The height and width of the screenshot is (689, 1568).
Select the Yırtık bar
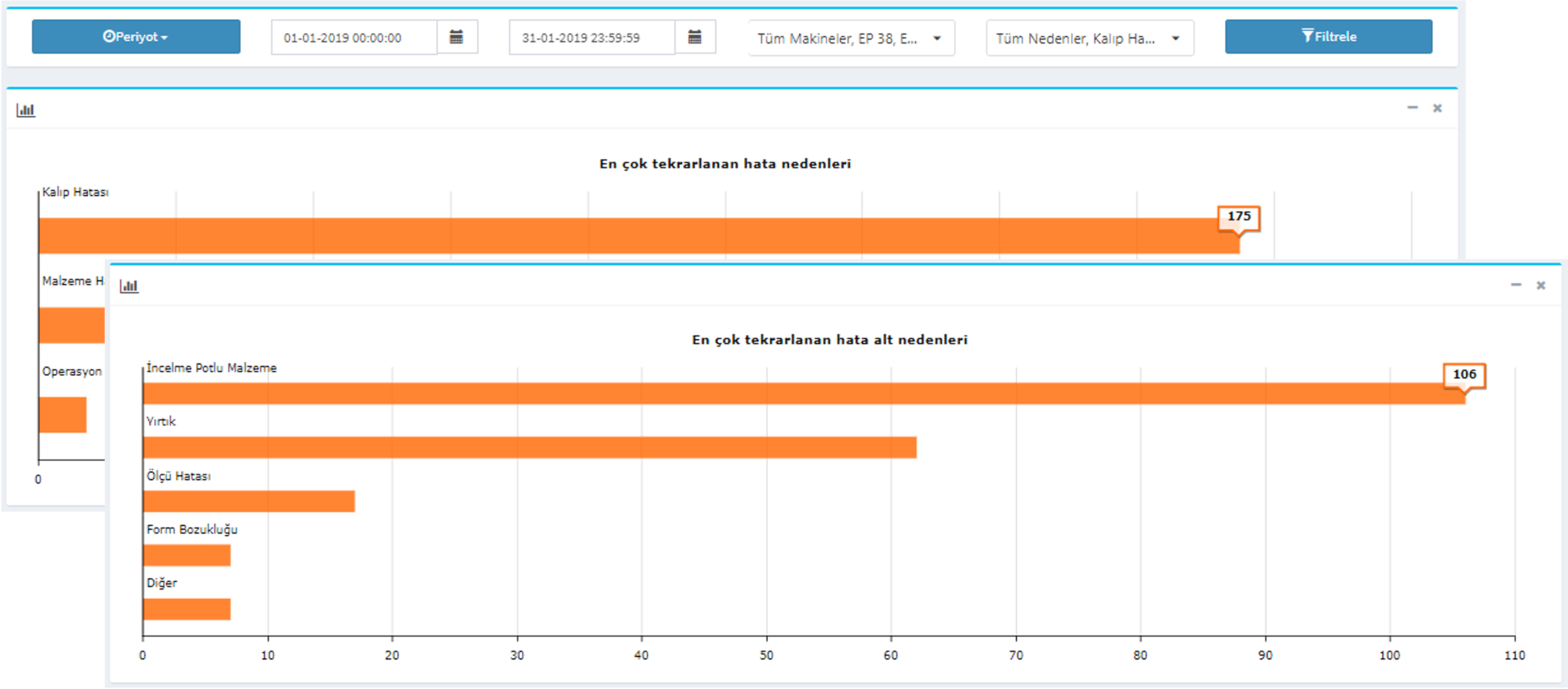pos(530,448)
